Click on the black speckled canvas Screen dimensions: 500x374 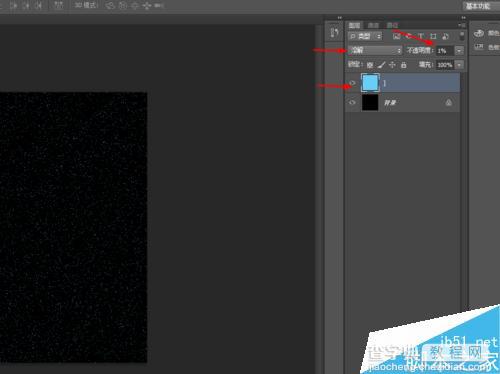[73, 227]
